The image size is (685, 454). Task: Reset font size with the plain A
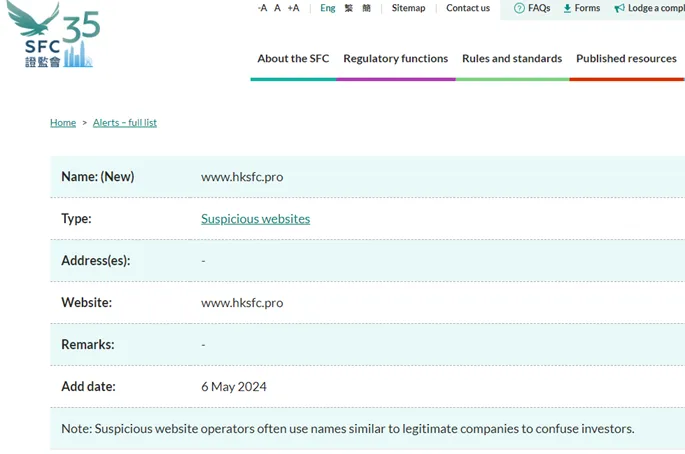pyautogui.click(x=277, y=8)
